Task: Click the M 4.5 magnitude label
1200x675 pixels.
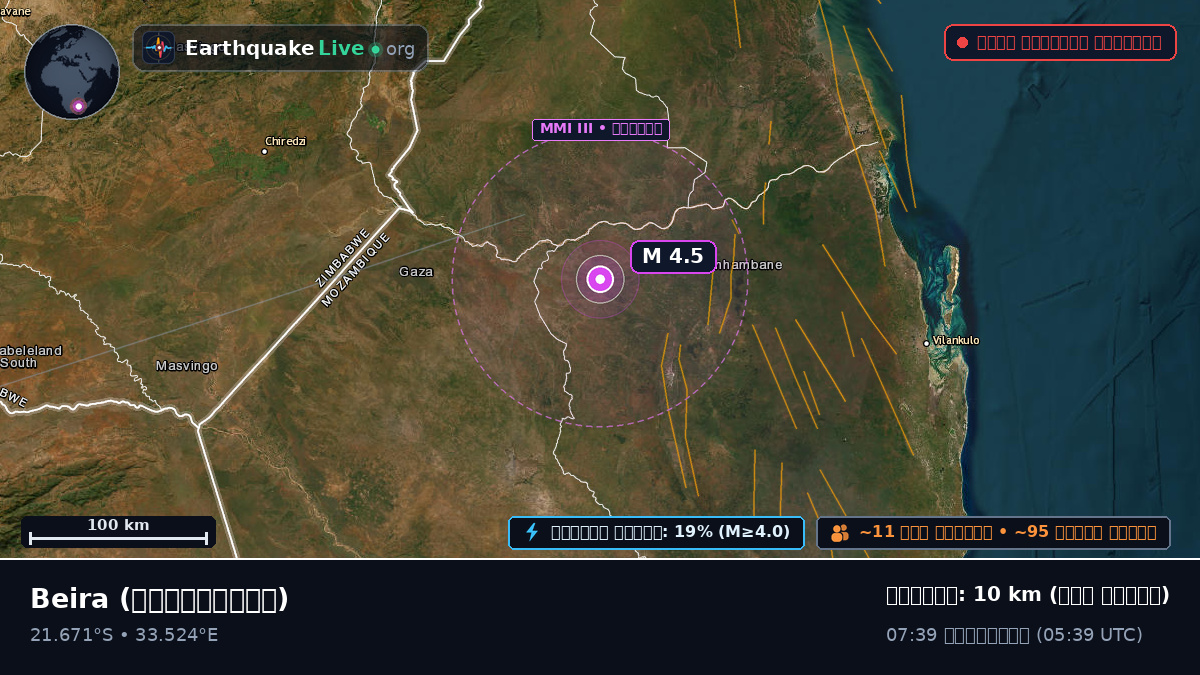Action: click(673, 257)
